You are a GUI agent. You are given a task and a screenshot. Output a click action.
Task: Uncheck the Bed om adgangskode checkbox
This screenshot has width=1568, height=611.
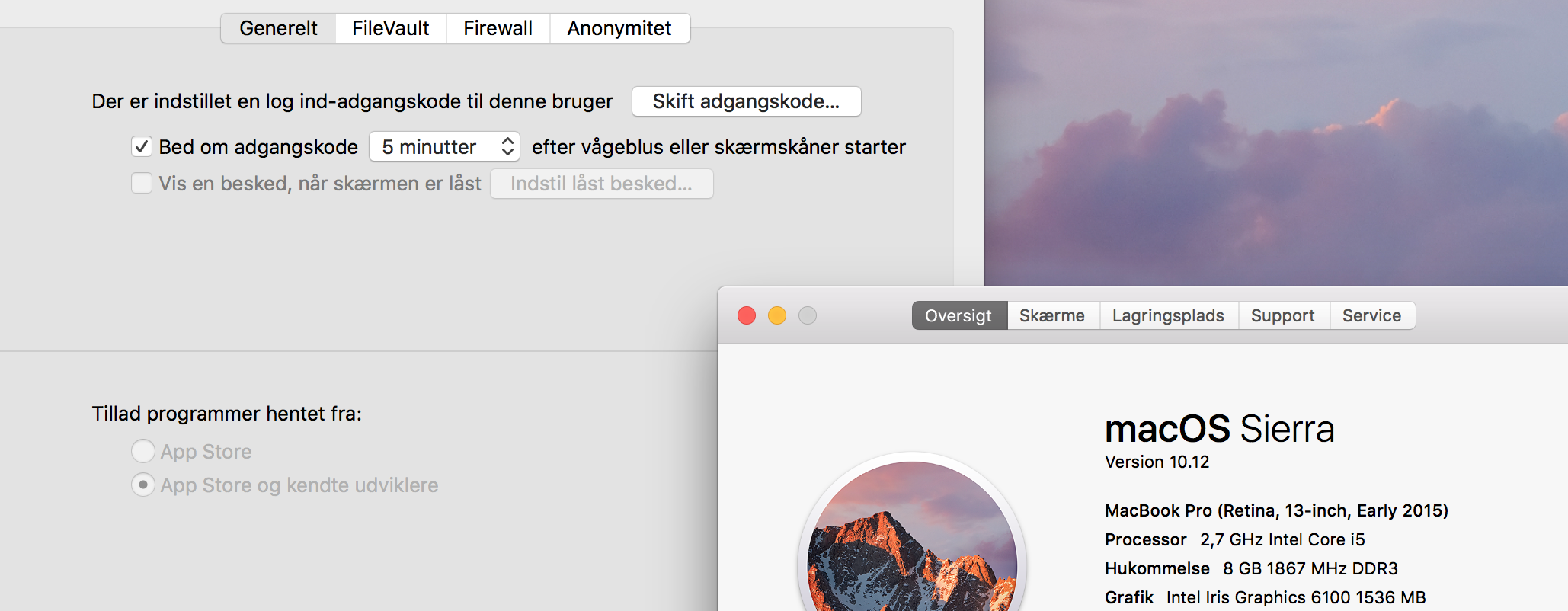pyautogui.click(x=142, y=146)
